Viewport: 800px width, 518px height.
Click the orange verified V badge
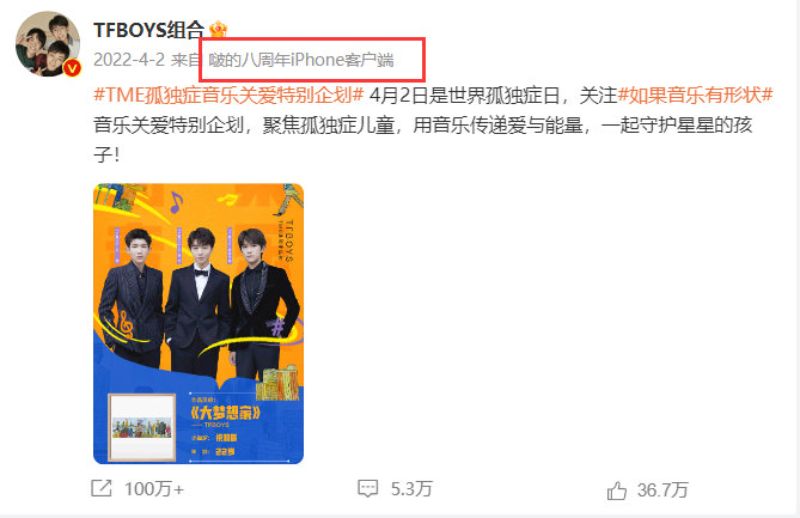[72, 67]
